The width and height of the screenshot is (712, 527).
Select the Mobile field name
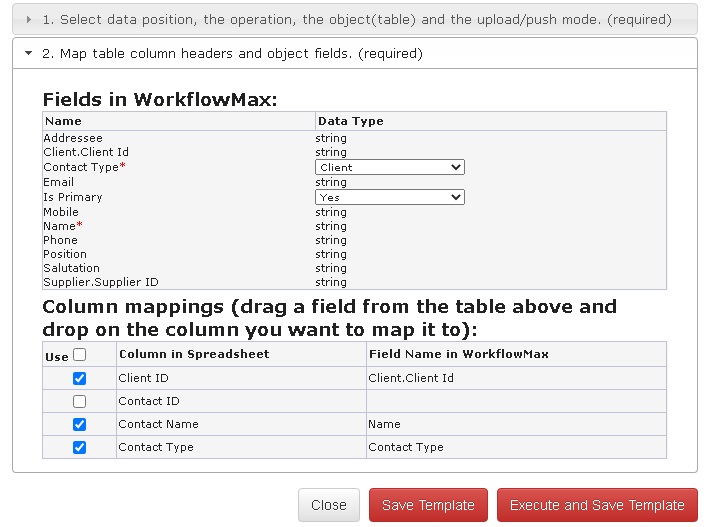coord(61,212)
